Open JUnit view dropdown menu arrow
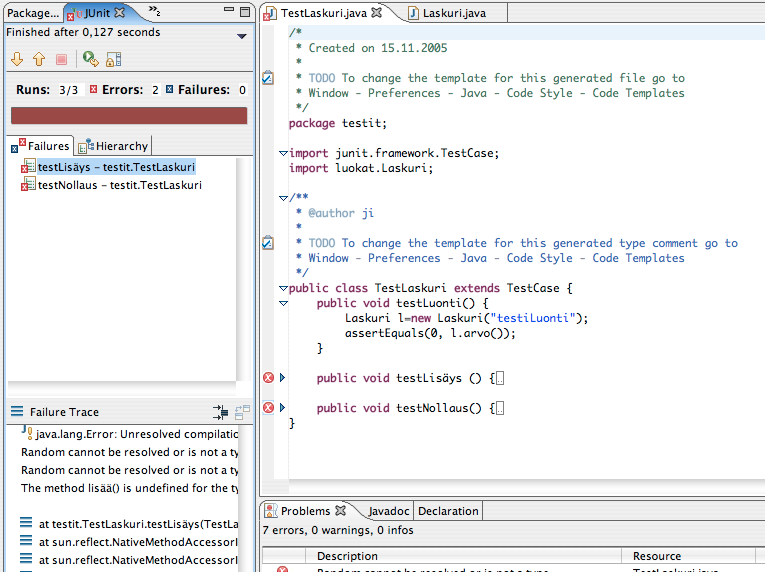The width and height of the screenshot is (765, 572). pos(242,36)
